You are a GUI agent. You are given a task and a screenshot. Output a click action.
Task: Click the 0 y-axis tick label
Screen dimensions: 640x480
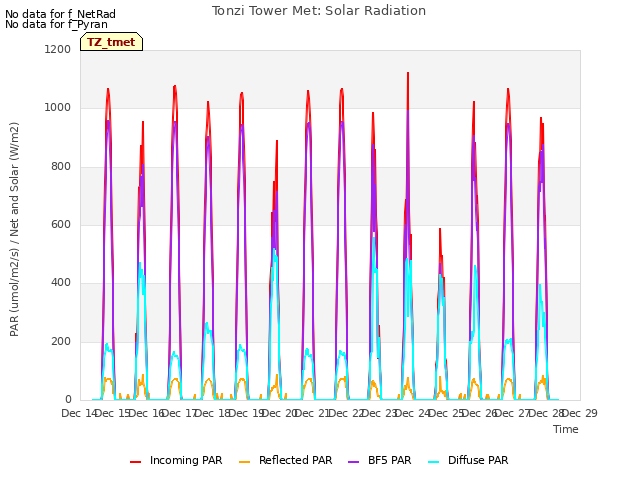pyautogui.click(x=68, y=399)
